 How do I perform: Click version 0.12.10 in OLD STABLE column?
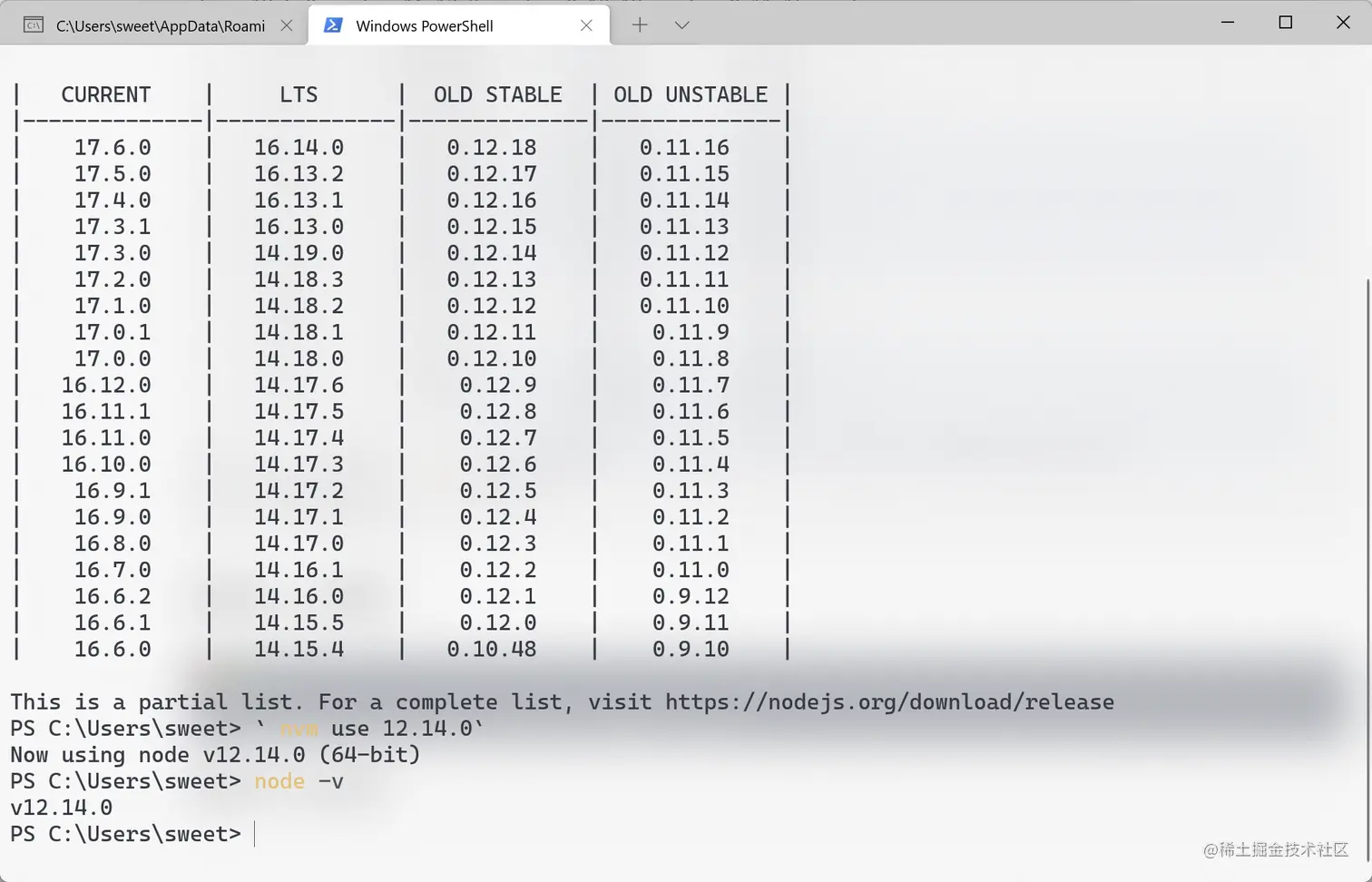click(492, 358)
